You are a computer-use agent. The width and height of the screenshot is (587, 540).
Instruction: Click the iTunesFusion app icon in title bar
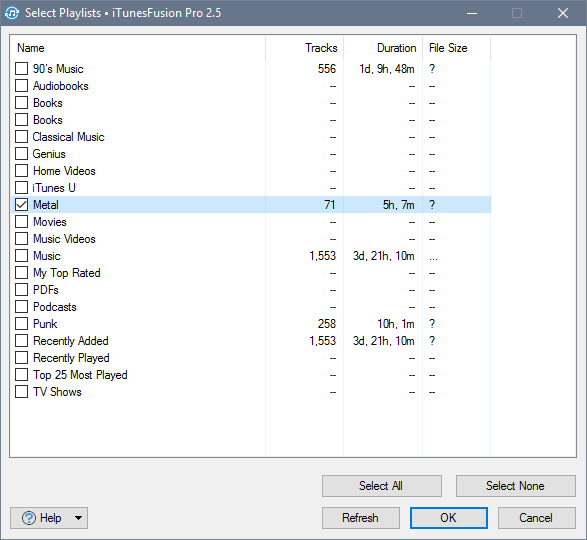(12, 13)
